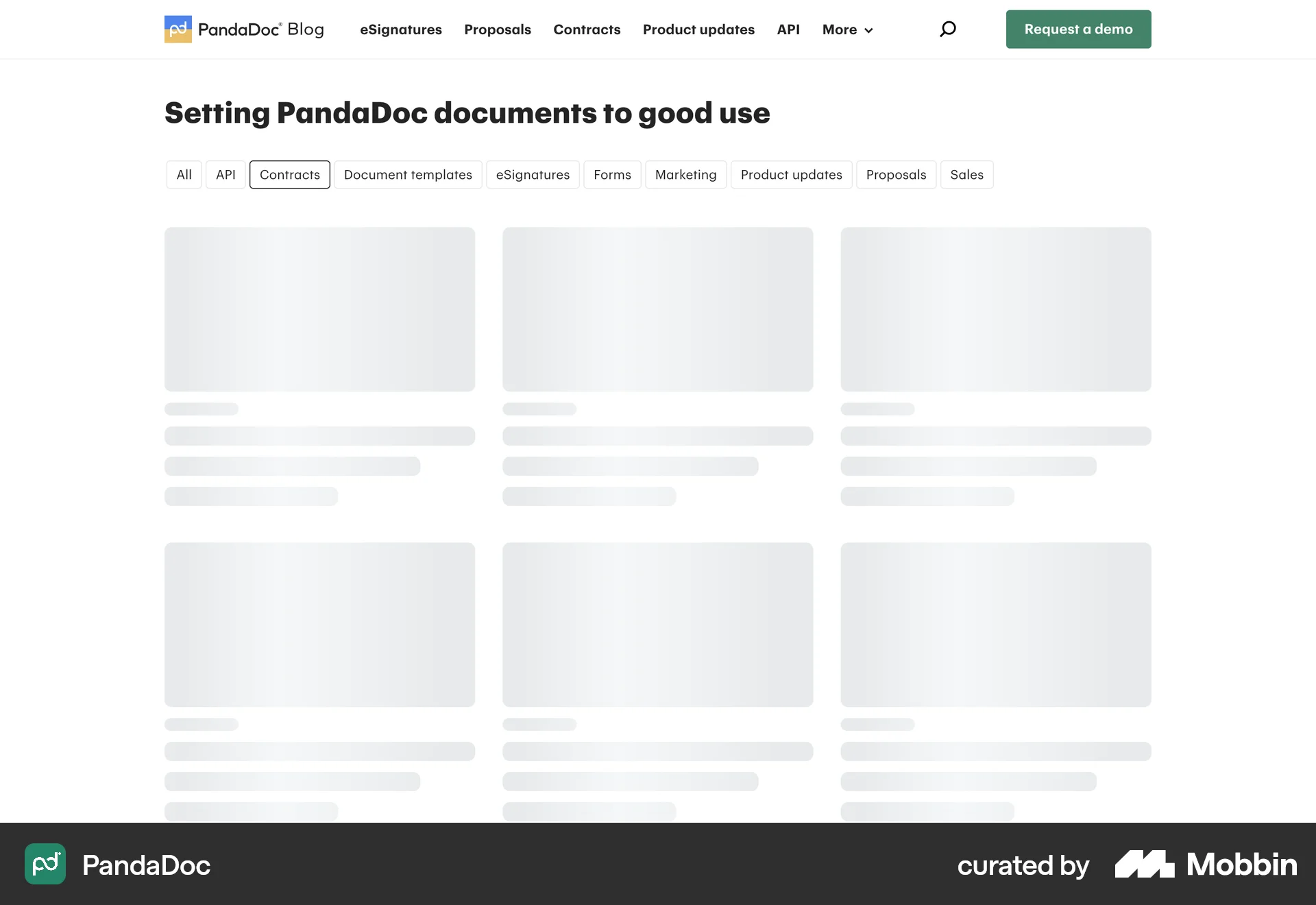Filter articles by Sales category
The image size is (1316, 905).
(x=966, y=175)
